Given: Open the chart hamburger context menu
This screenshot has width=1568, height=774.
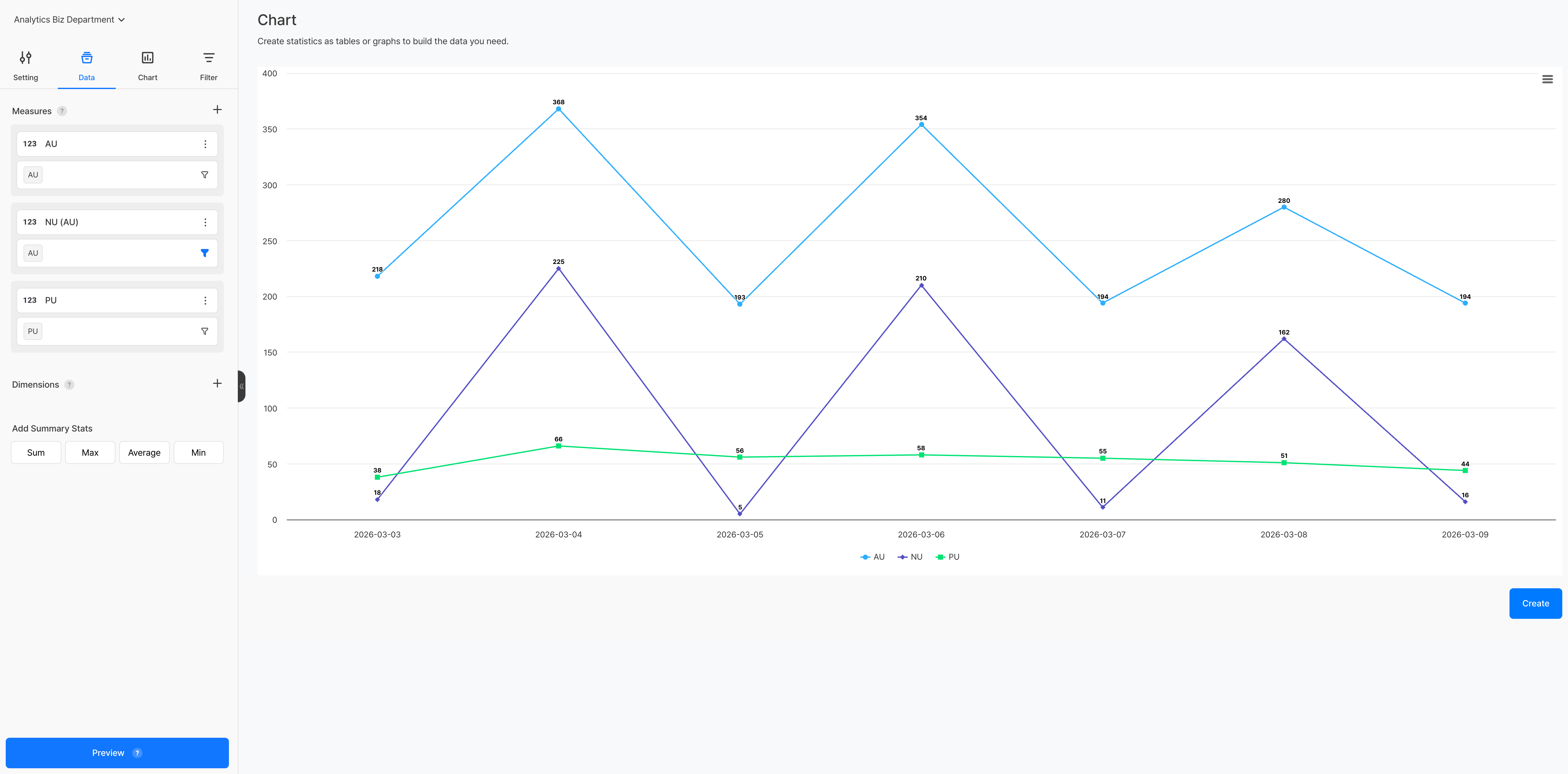Looking at the screenshot, I should click(1547, 79).
